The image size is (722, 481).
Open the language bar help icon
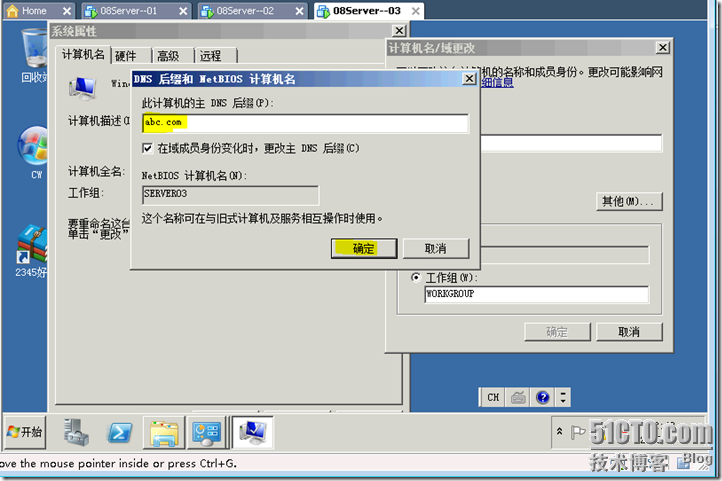[x=543, y=397]
